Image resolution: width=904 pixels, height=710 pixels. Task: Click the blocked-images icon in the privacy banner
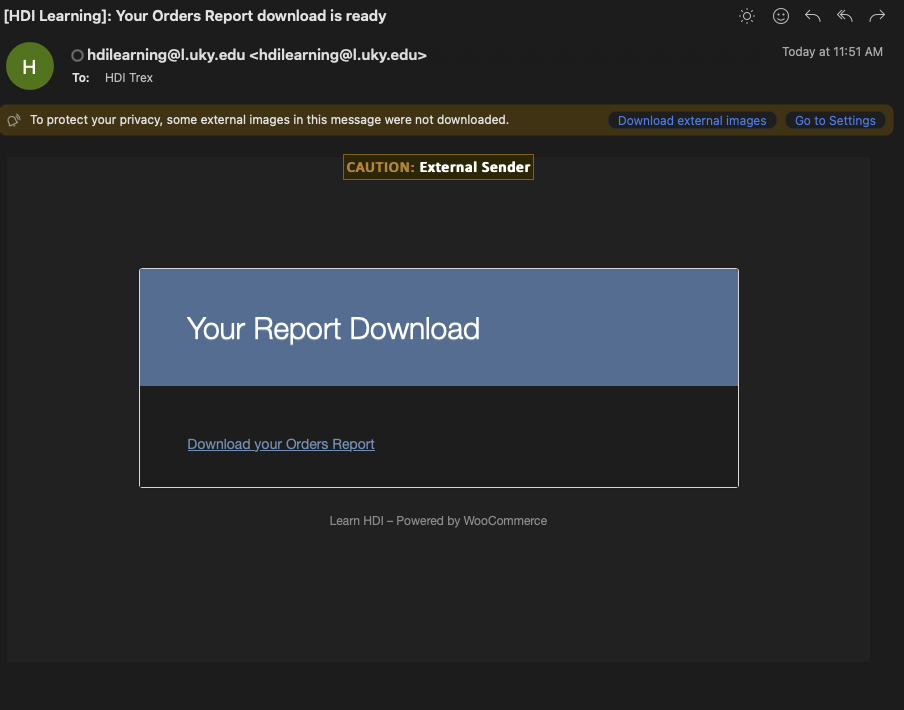click(13, 120)
